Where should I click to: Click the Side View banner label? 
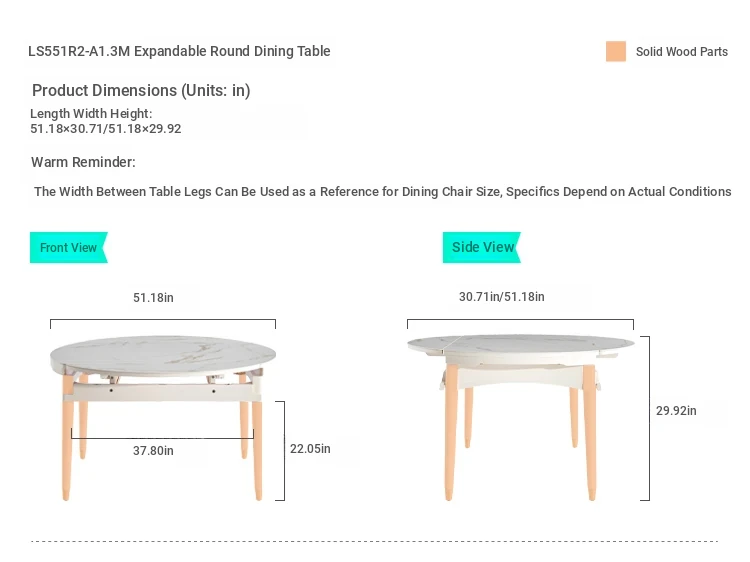click(x=482, y=247)
